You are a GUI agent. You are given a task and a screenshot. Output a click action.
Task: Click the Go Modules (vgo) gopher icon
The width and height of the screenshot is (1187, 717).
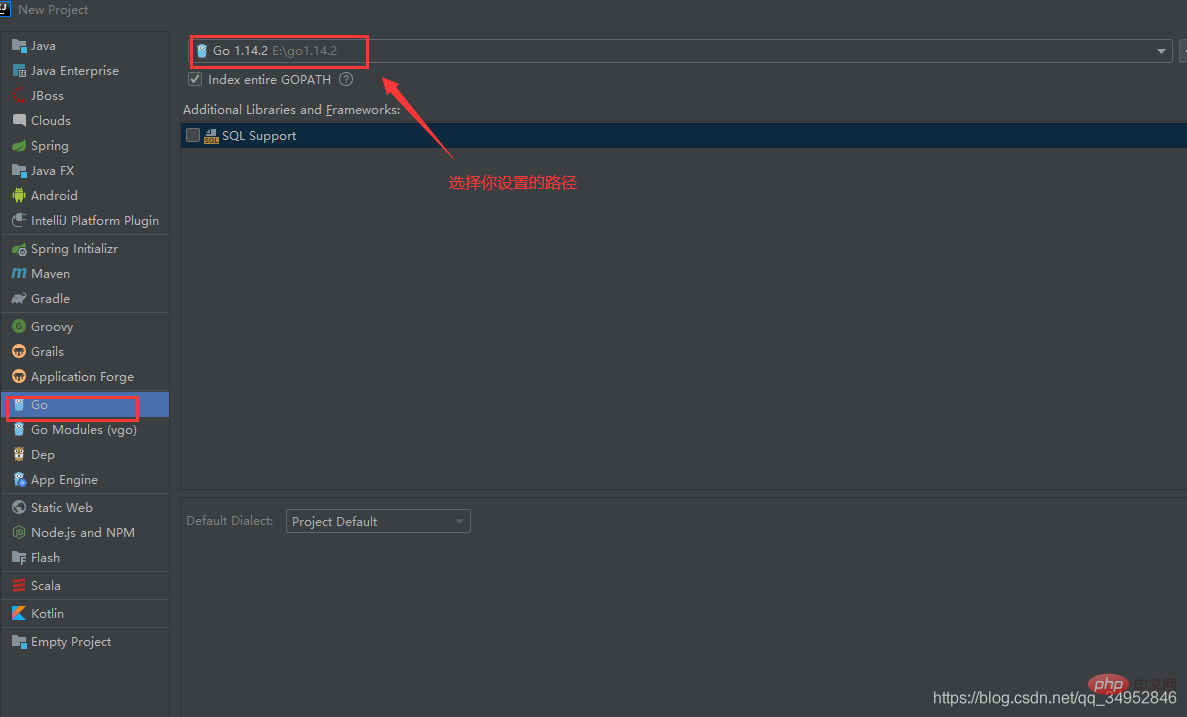pyautogui.click(x=19, y=429)
